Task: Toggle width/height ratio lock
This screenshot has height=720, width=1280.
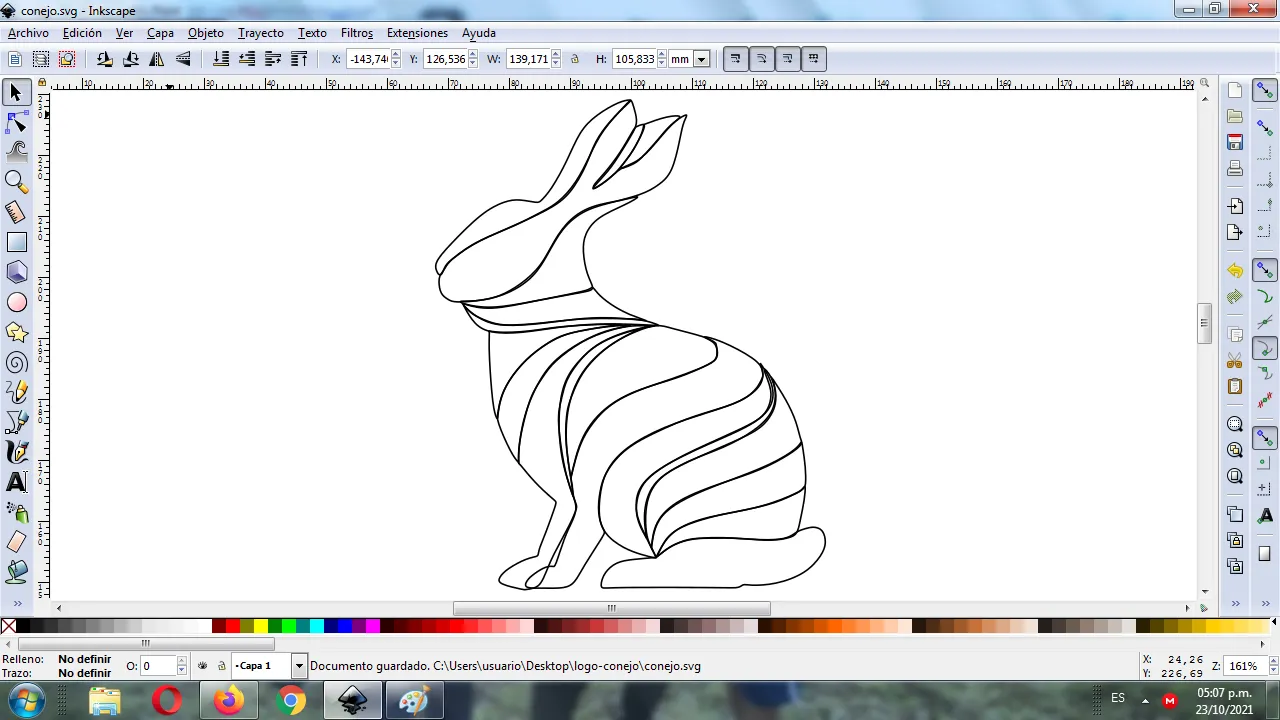Action: coord(575,59)
